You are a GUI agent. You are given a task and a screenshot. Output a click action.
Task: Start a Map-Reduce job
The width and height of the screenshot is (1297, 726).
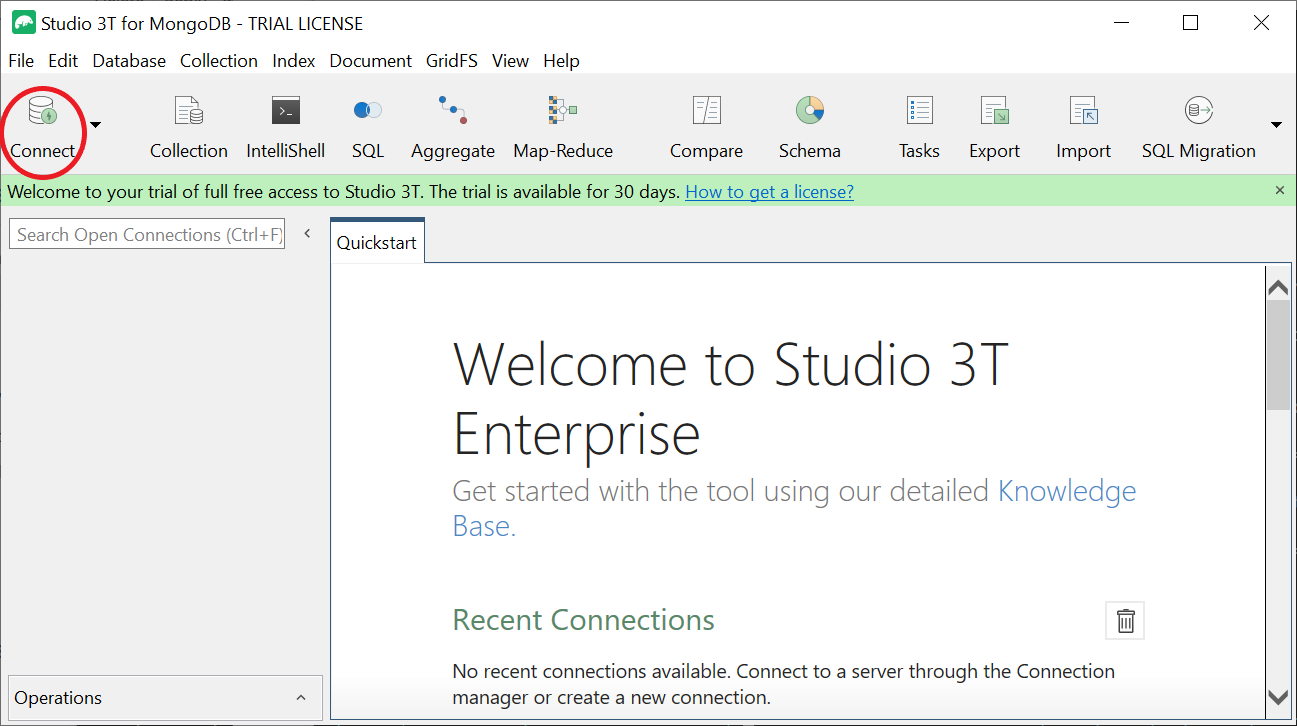(x=562, y=124)
